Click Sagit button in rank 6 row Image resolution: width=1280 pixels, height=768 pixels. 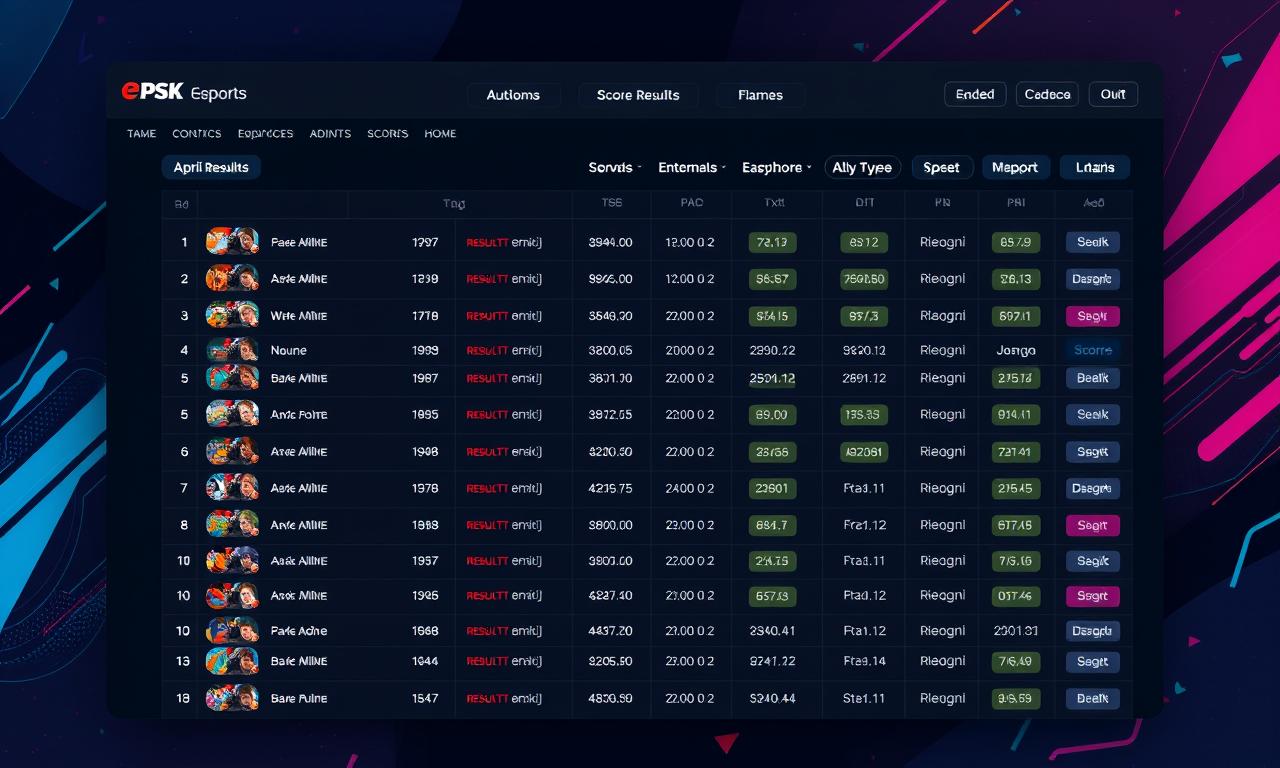(x=1092, y=452)
